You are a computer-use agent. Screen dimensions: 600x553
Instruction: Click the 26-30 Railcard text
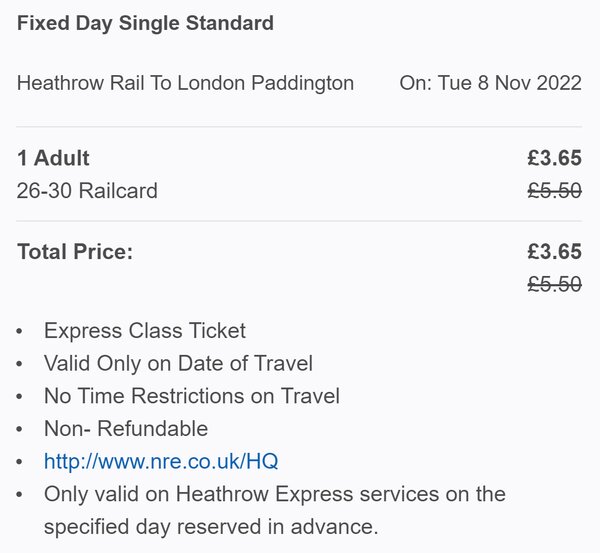coord(87,191)
